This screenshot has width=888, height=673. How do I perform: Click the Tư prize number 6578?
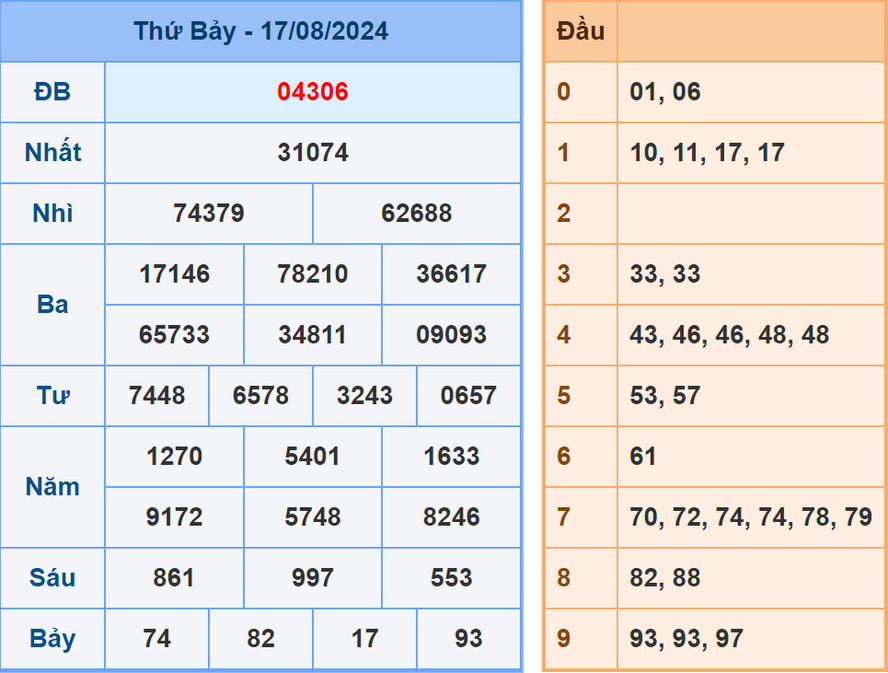(x=260, y=395)
